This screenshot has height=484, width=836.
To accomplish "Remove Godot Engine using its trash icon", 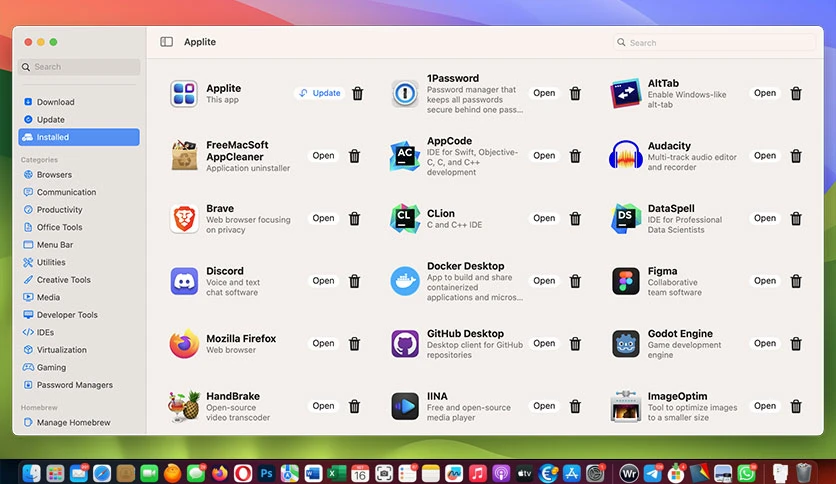I will click(796, 344).
